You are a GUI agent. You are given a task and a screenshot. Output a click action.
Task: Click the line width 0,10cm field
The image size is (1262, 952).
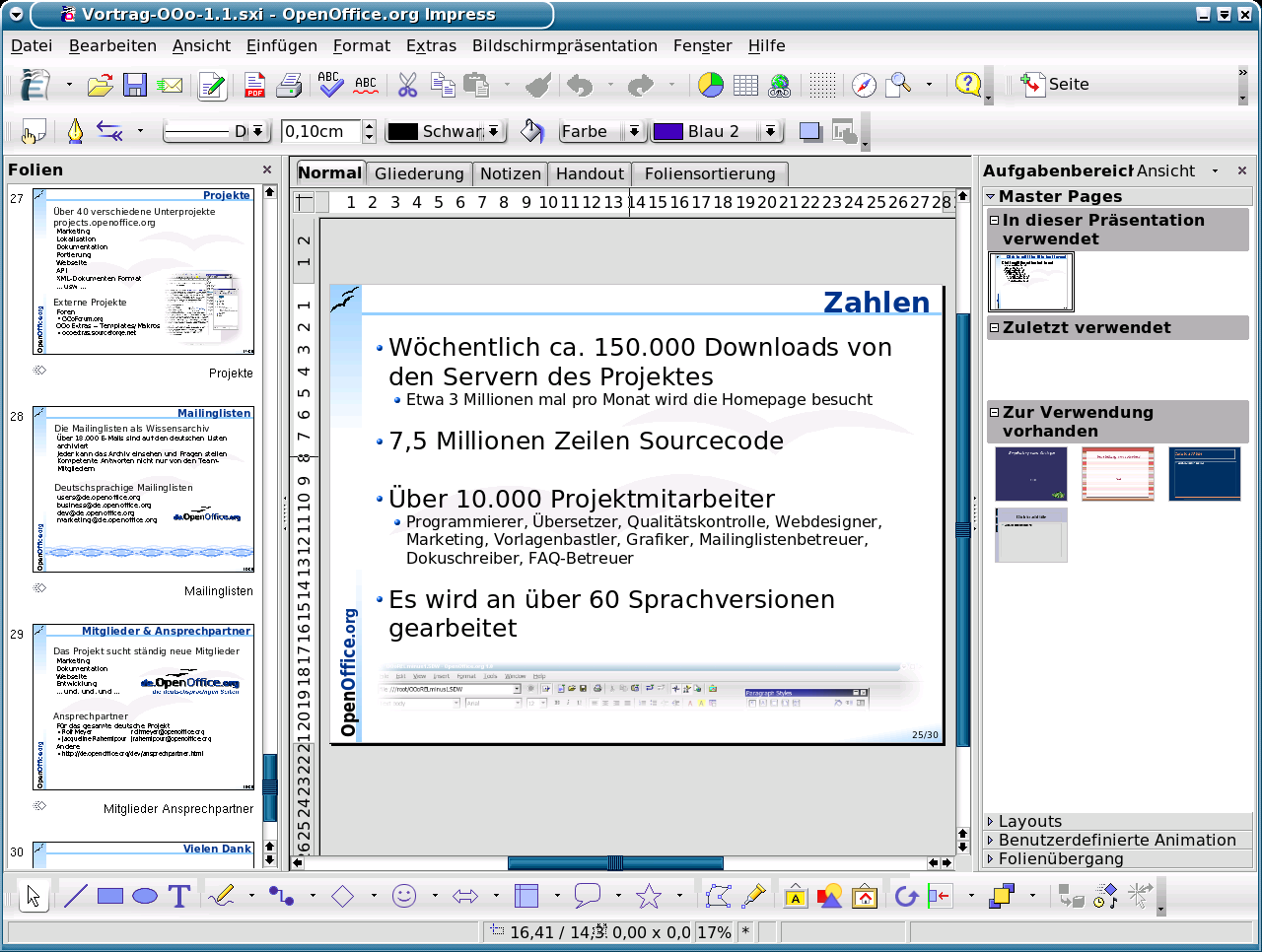321,131
